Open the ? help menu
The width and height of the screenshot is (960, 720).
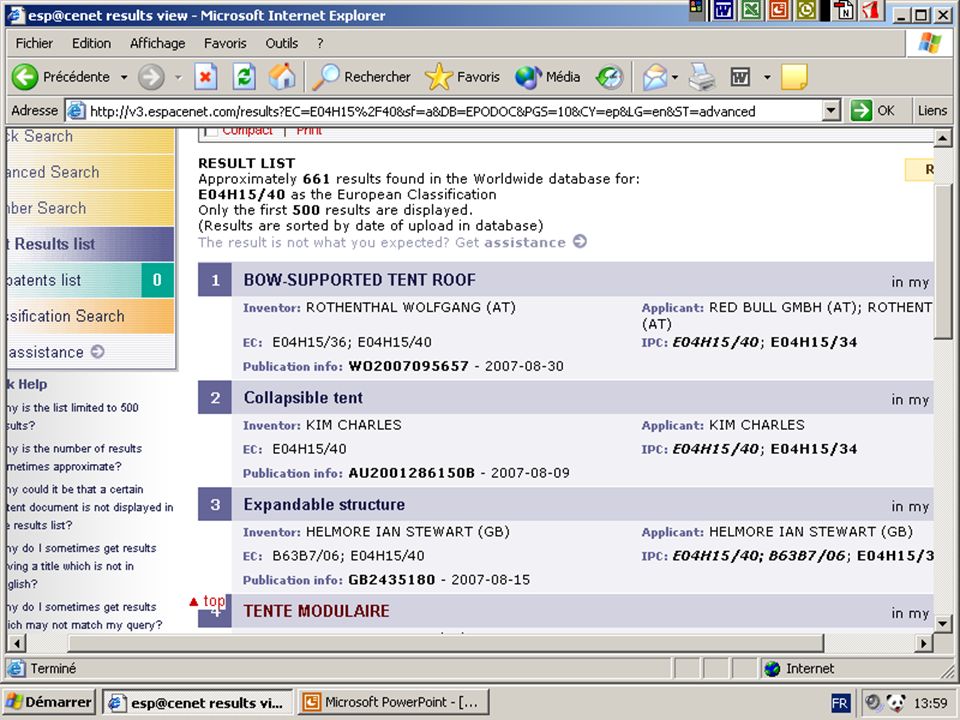point(320,43)
